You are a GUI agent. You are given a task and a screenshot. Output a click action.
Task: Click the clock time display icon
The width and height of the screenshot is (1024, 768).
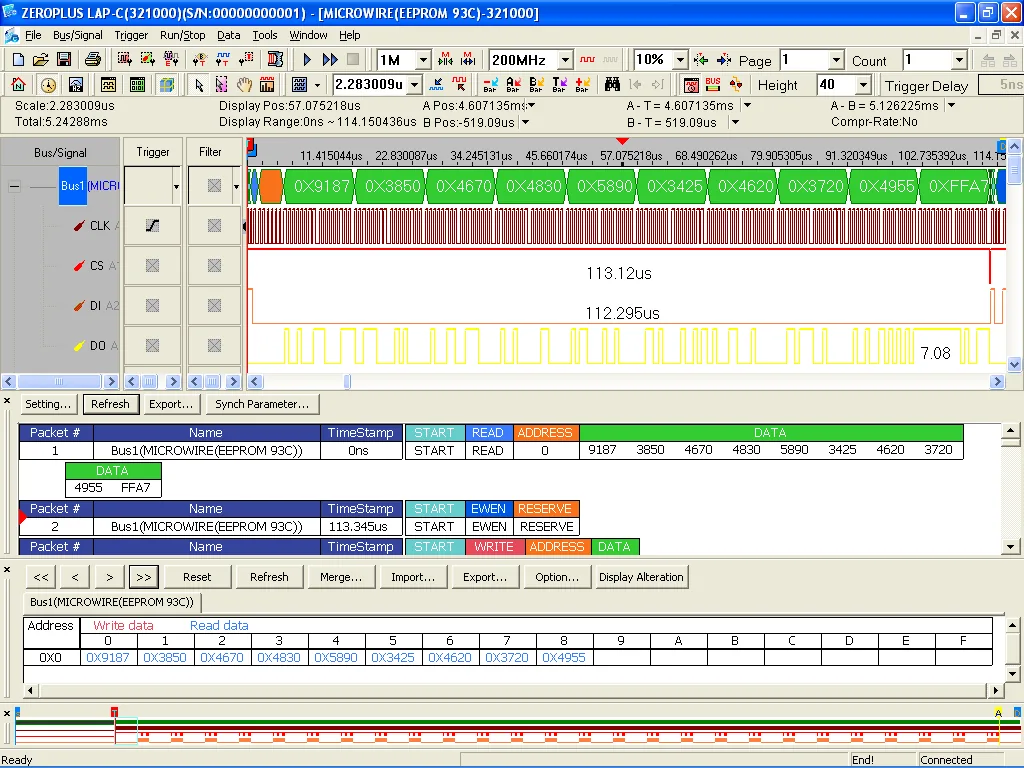coord(48,85)
